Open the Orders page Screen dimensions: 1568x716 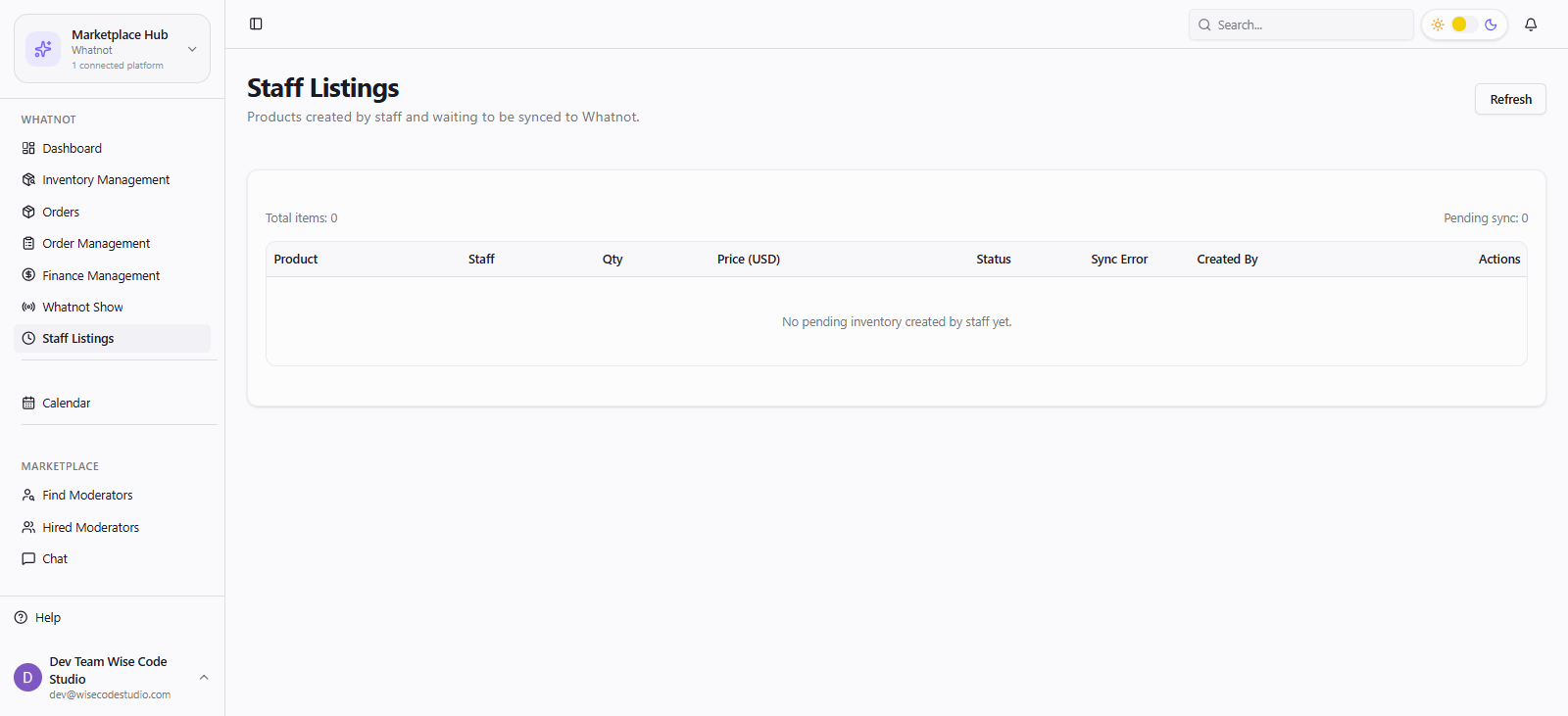point(112,212)
